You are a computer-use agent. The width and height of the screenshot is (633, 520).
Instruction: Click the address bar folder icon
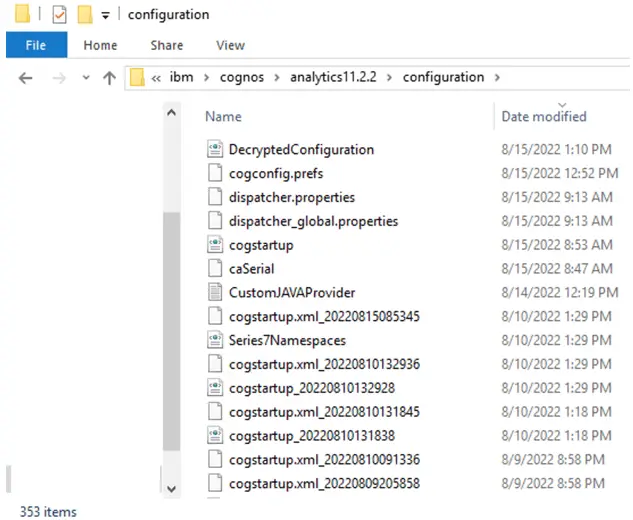(137, 77)
